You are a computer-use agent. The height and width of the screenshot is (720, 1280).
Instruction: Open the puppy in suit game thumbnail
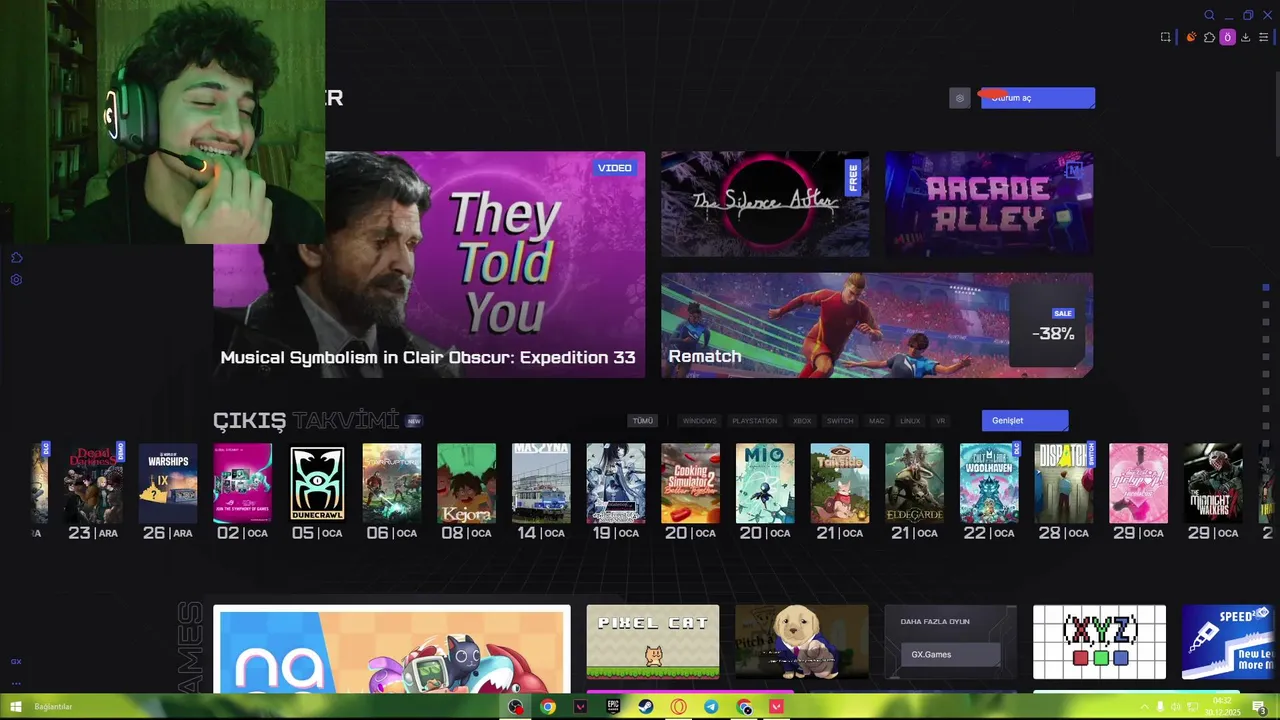point(802,642)
